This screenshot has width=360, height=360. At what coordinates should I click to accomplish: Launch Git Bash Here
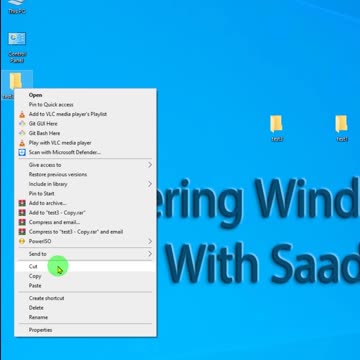coord(85,133)
